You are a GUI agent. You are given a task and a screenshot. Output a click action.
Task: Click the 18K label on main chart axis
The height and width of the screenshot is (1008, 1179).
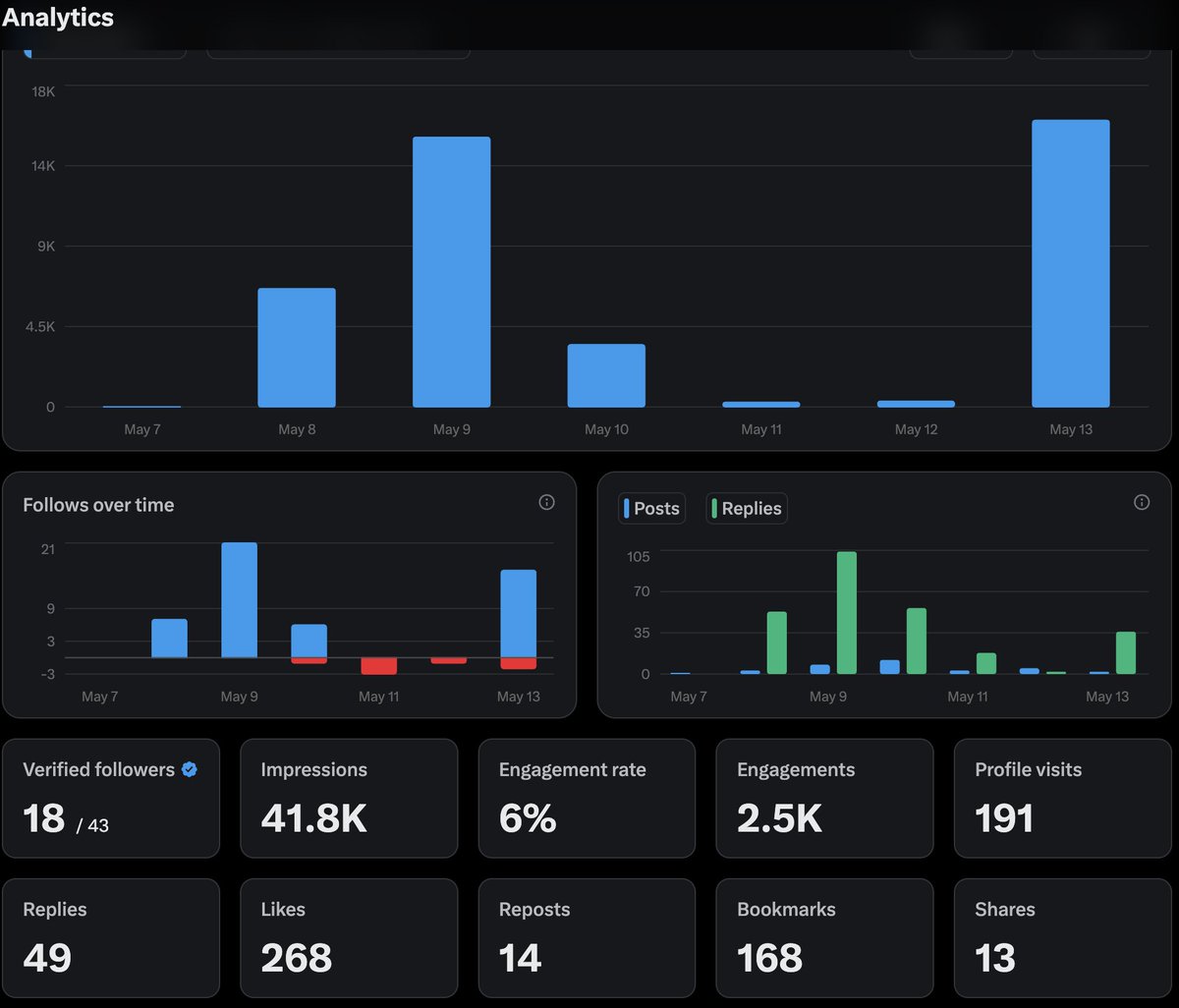[x=43, y=91]
